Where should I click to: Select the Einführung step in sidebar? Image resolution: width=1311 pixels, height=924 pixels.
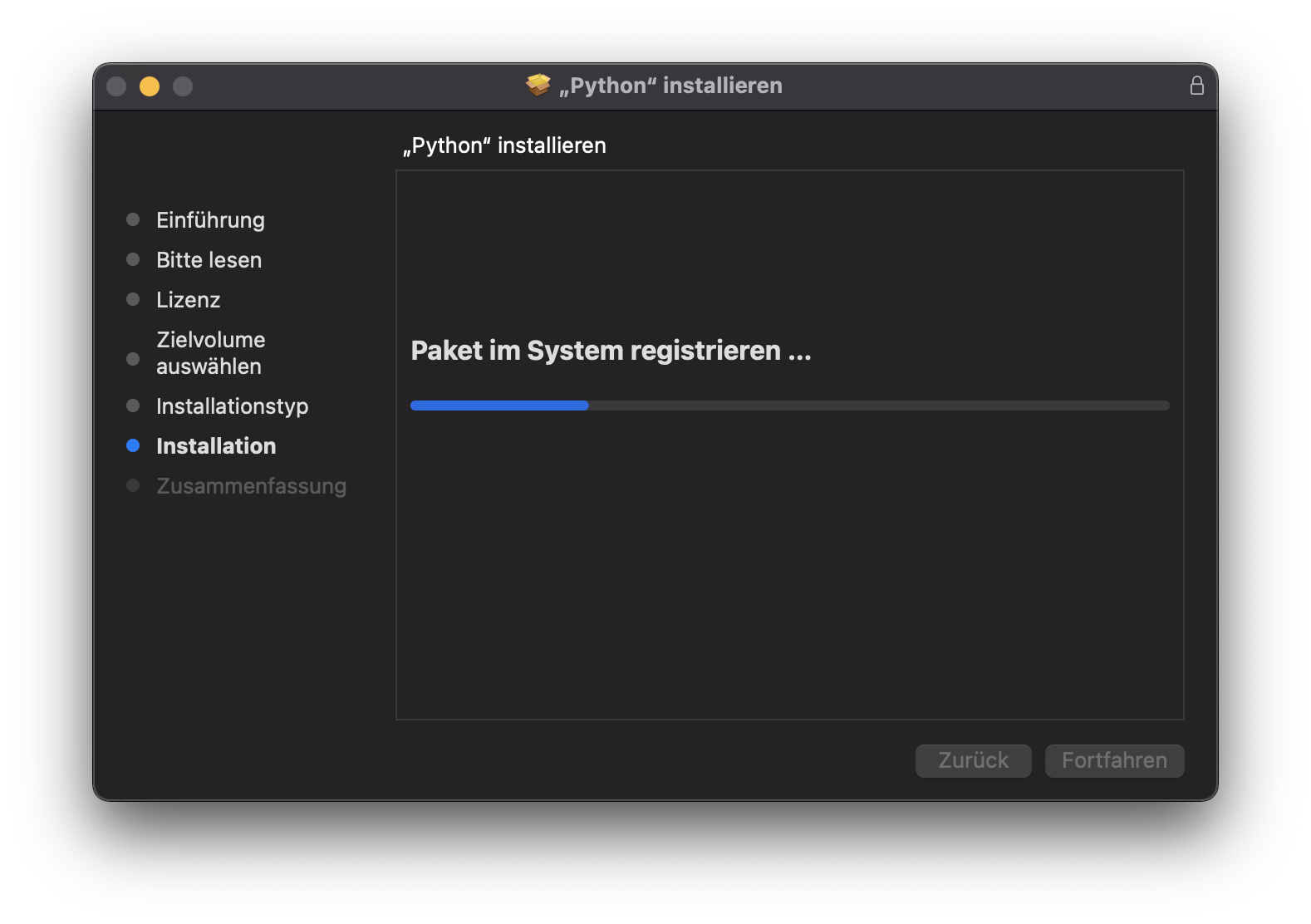tap(210, 220)
